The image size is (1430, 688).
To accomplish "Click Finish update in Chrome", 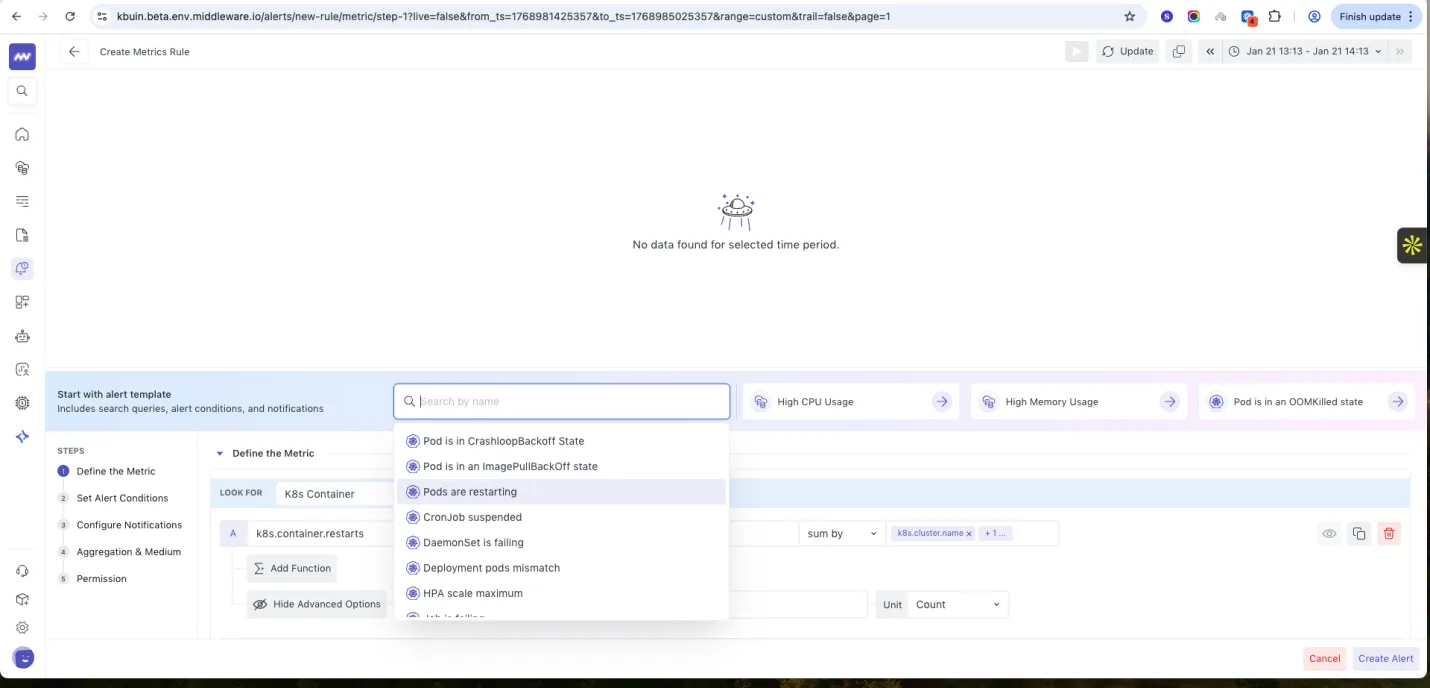I will pyautogui.click(x=1376, y=16).
